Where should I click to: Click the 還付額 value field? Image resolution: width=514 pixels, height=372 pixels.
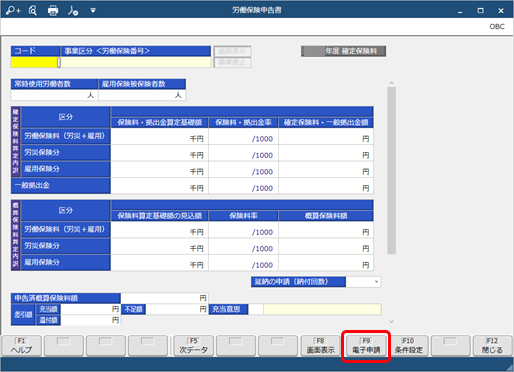point(90,320)
